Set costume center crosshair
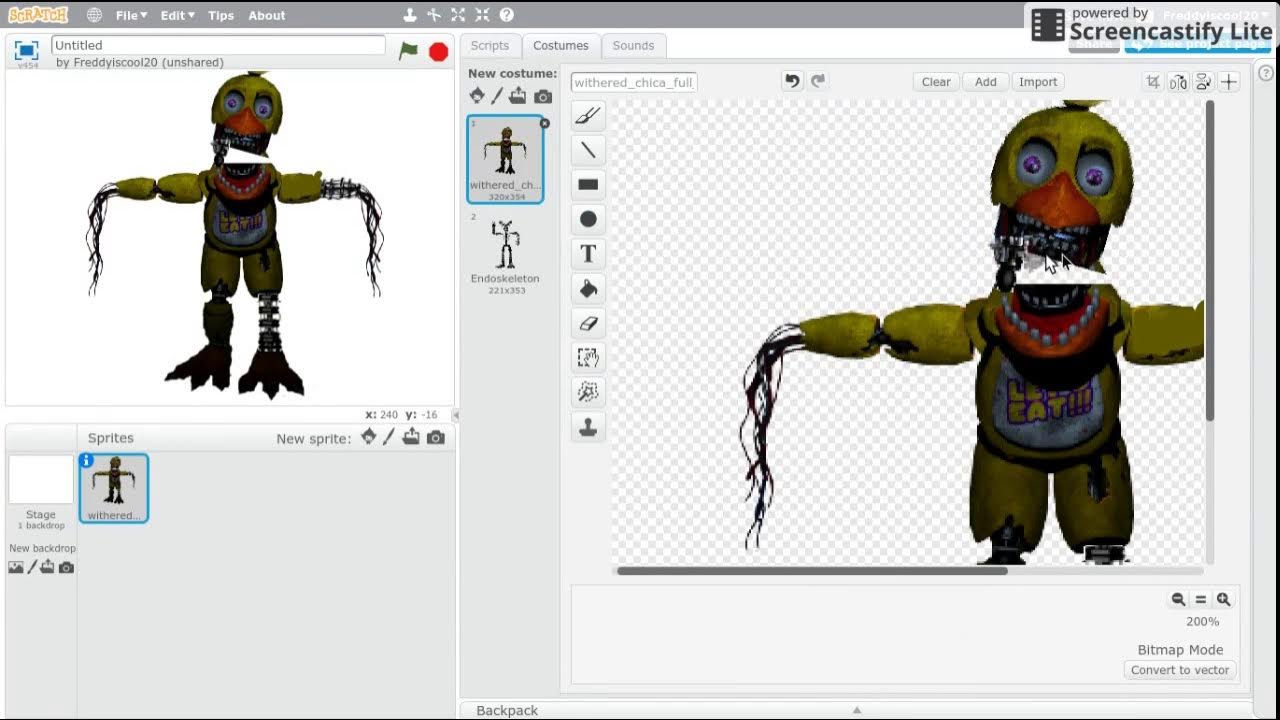 click(x=1229, y=82)
